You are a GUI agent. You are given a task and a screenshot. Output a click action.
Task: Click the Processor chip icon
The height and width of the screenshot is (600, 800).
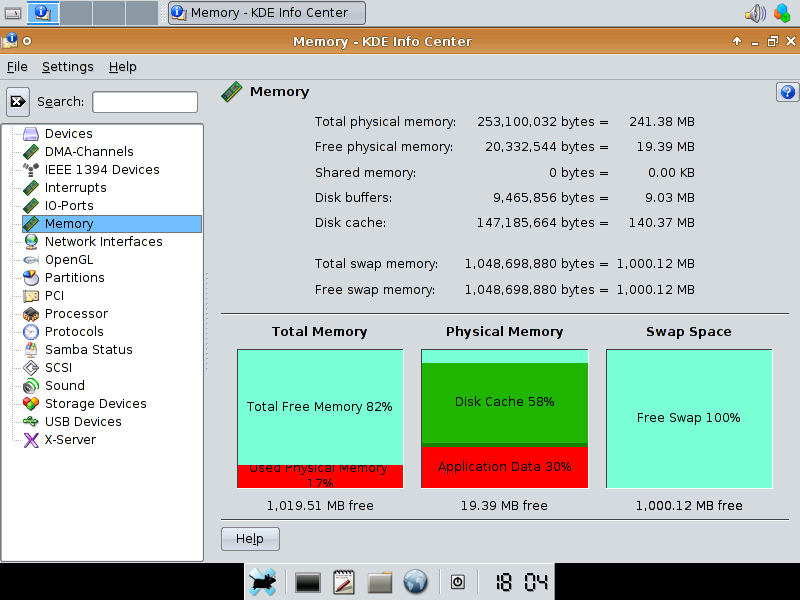[31, 314]
